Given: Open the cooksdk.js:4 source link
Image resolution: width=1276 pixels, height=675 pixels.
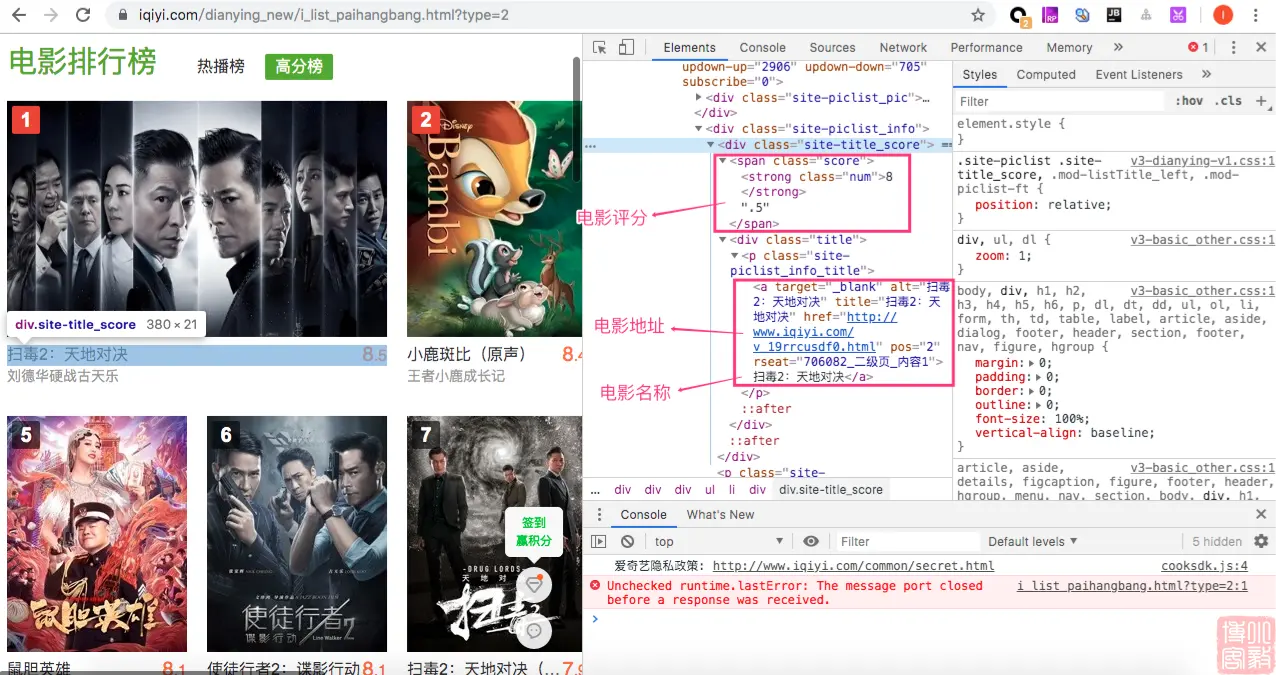Looking at the screenshot, I should (x=1204, y=566).
